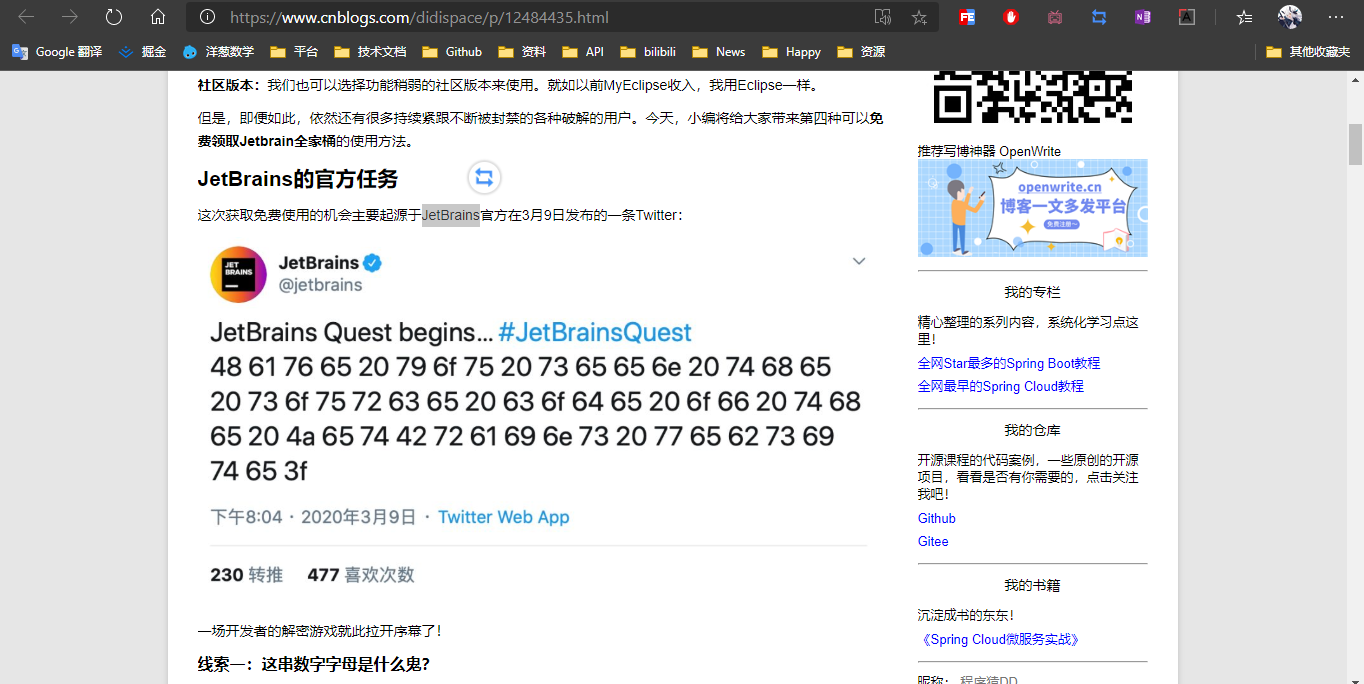1364x684 pixels.
Task: Click the 230 转推 count
Action: [246, 575]
